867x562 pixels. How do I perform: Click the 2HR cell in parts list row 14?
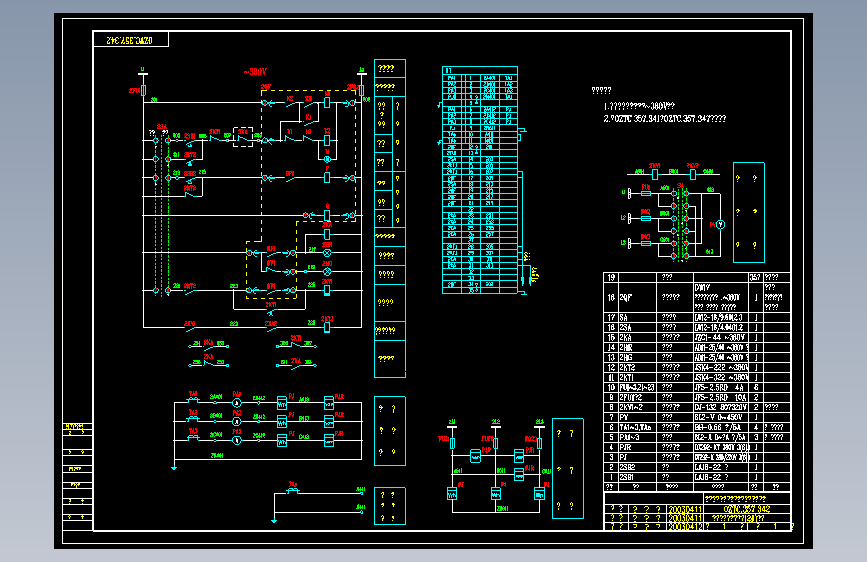[637, 347]
